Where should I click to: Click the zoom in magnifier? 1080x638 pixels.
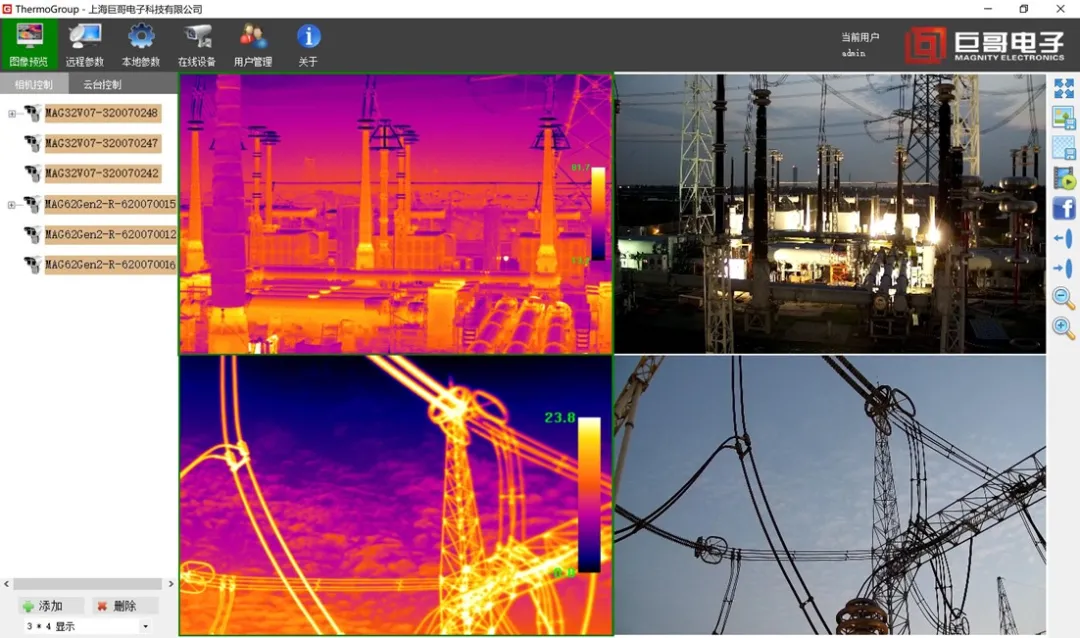click(1064, 327)
